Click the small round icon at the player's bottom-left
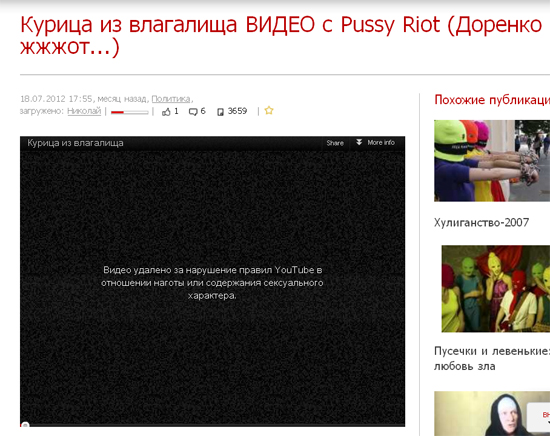550x436 pixels. coord(25,425)
